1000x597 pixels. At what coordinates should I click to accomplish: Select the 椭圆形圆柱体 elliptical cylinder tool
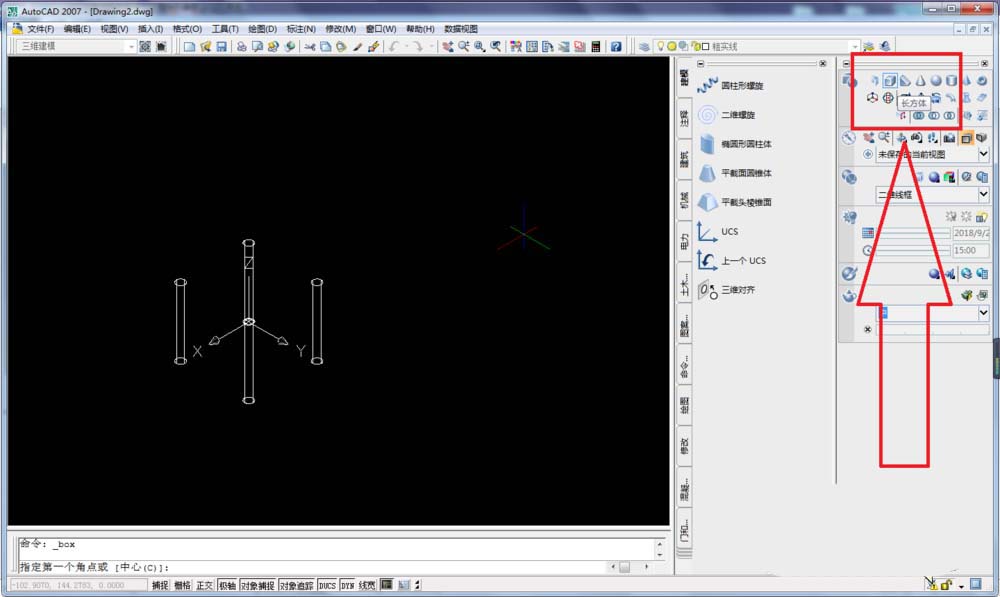pyautogui.click(x=706, y=145)
